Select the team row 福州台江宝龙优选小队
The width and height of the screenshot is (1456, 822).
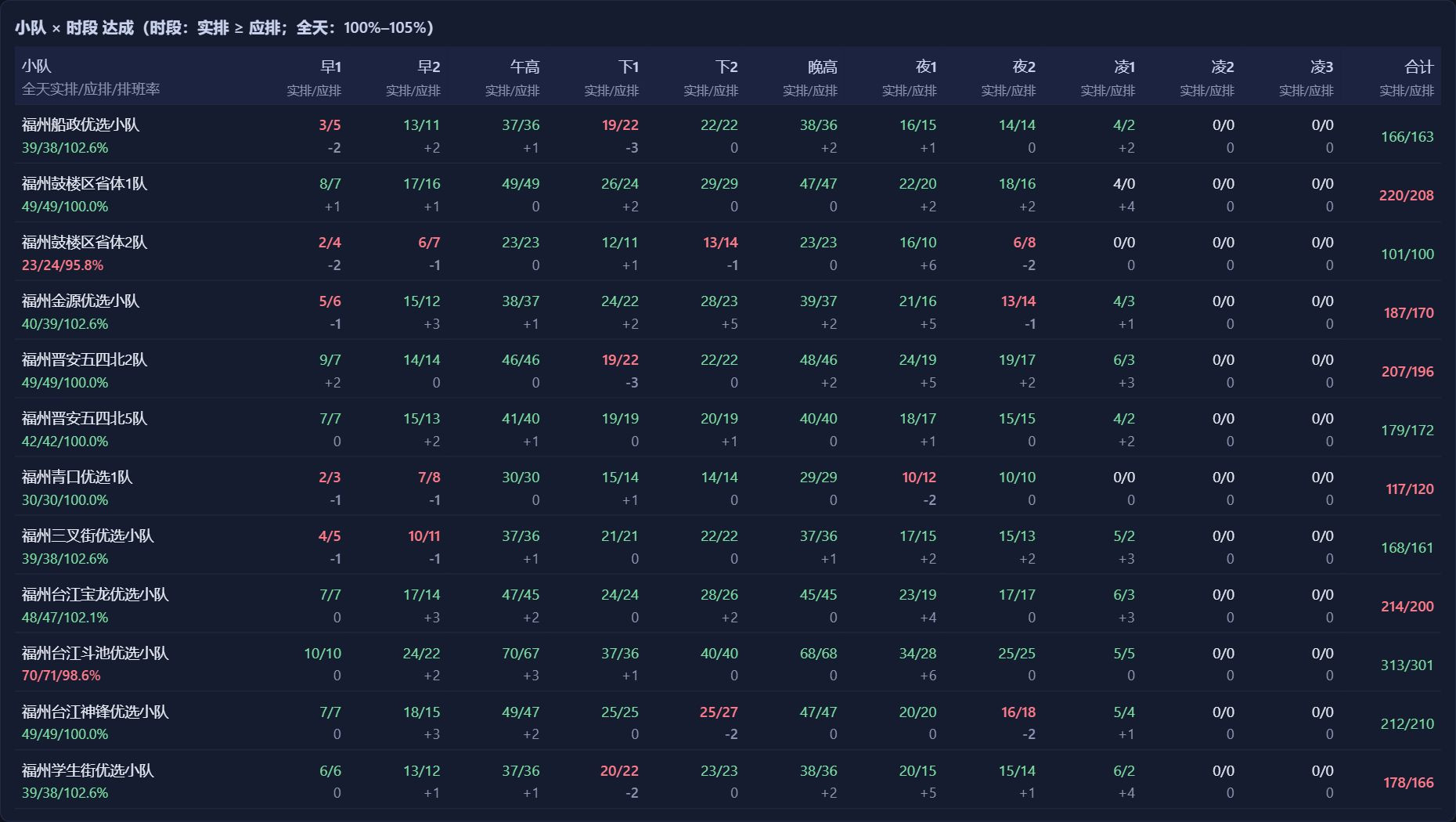728,604
